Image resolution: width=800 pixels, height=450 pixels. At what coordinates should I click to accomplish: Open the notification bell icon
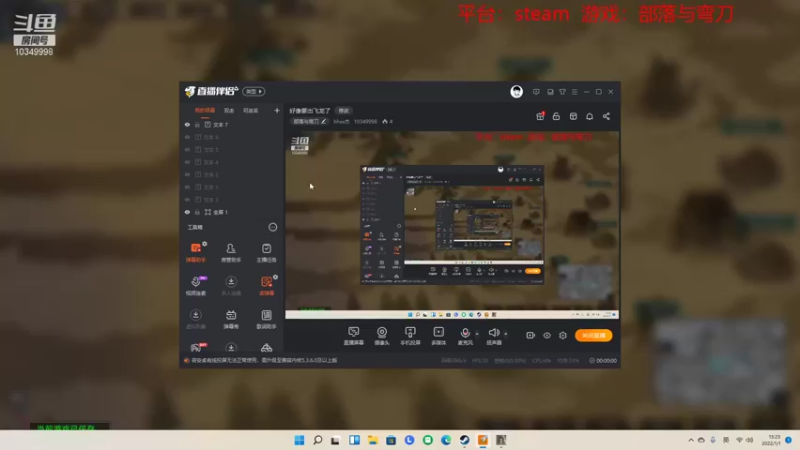pos(589,116)
